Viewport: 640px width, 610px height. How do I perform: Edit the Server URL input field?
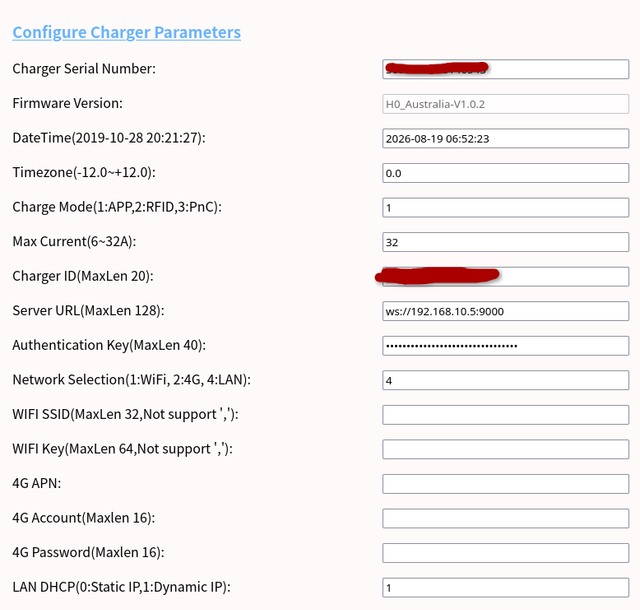pos(506,311)
